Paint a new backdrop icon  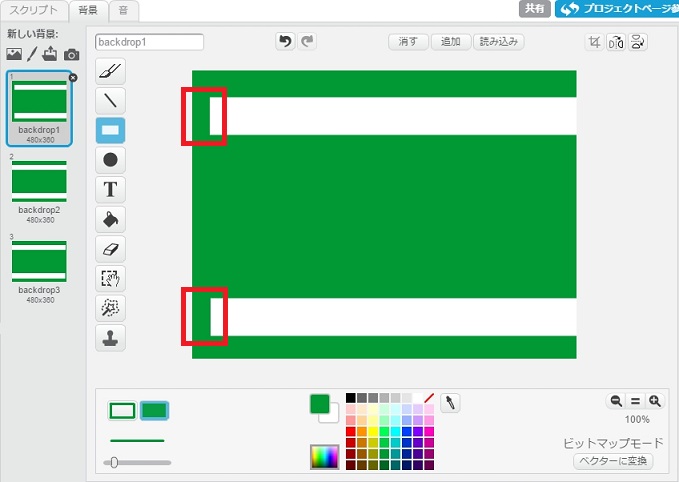pos(32,54)
